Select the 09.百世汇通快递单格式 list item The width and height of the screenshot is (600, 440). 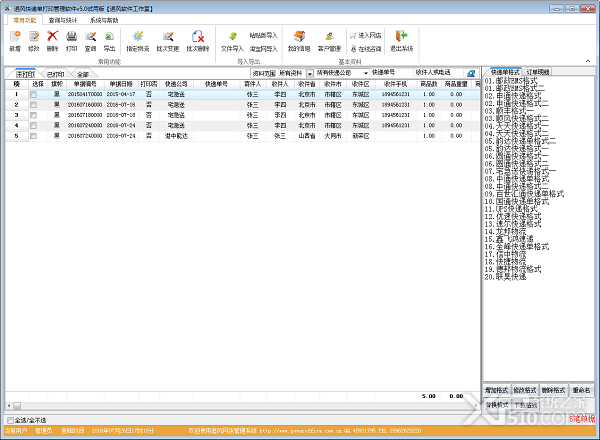[524, 194]
